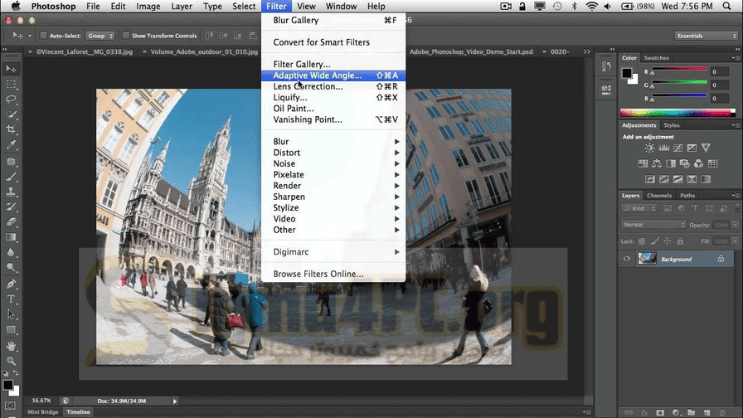Select the History Brush tool
This screenshot has height=418, width=743.
tap(11, 207)
